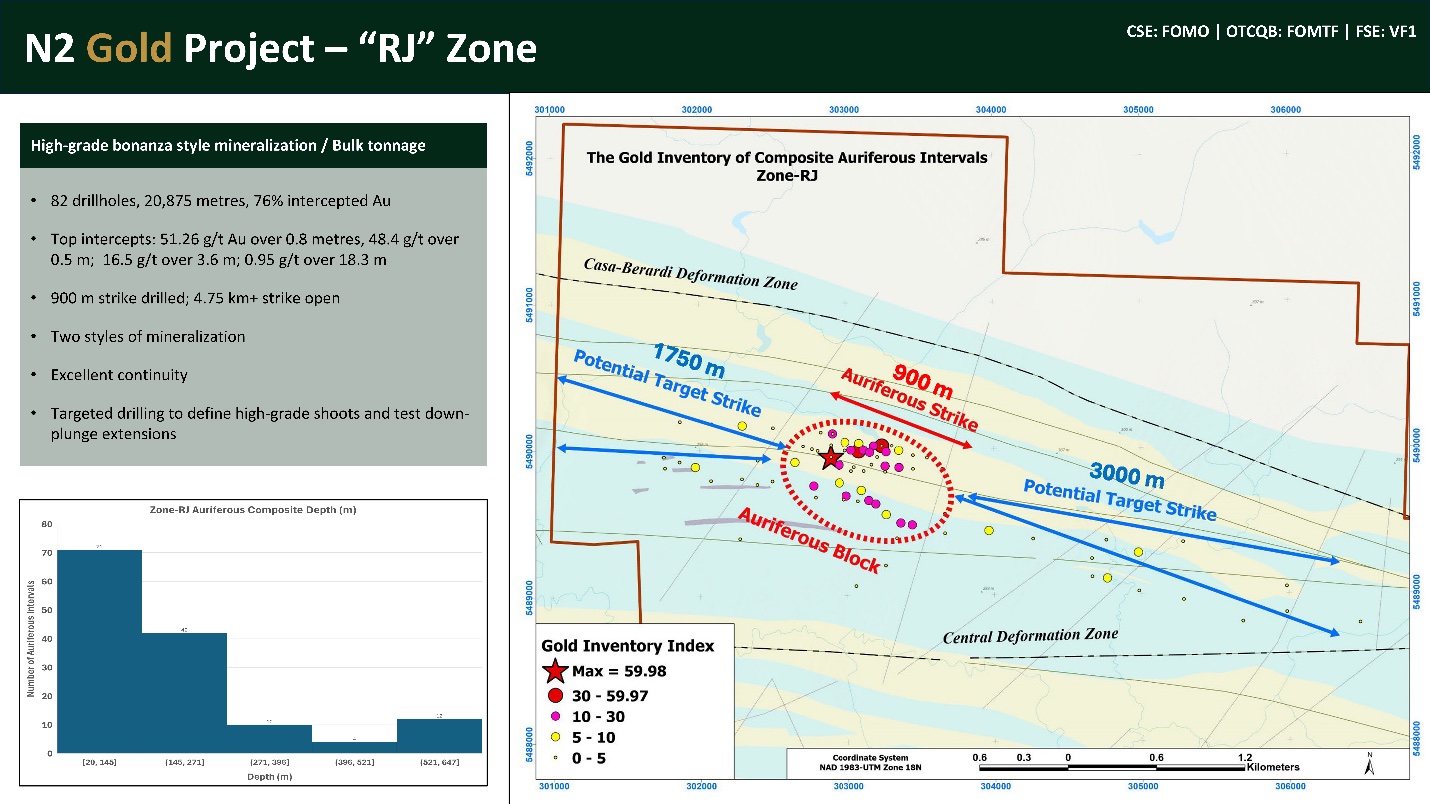
Task: Click the 1750 m Potential Target Strike arrow
Action: [x=668, y=388]
